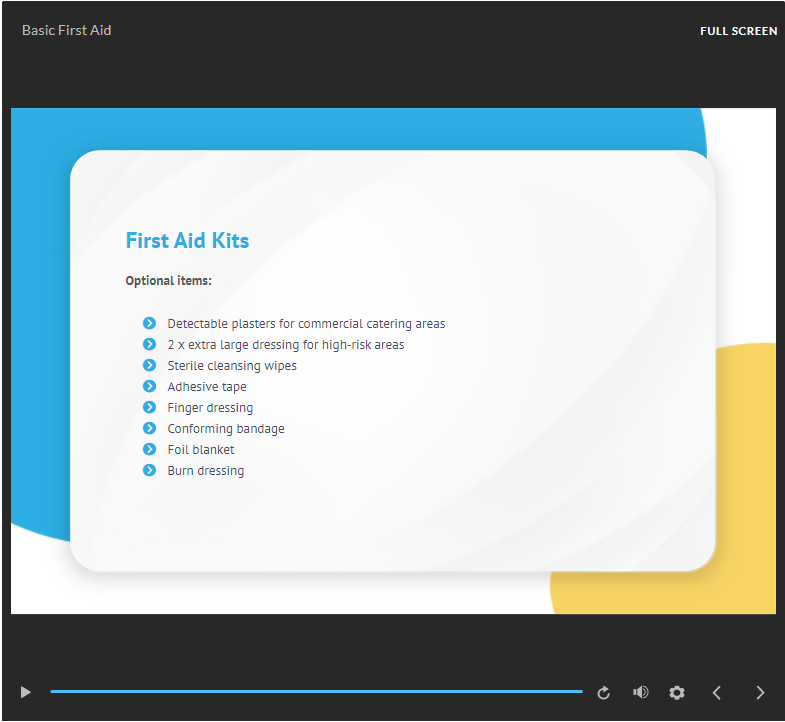Image resolution: width=785 pixels, height=722 pixels.
Task: Click the Adhesive tape bullet chevron
Action: tap(150, 386)
